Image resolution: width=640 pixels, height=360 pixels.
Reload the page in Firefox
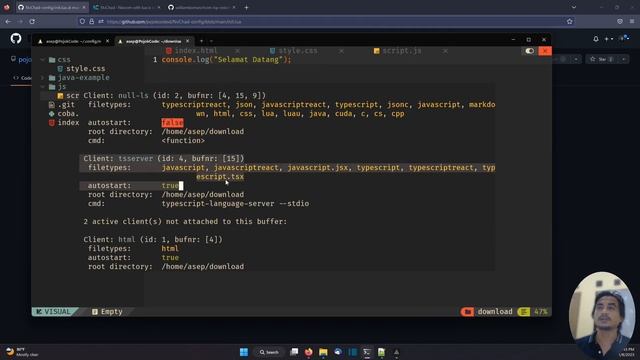click(x=32, y=21)
